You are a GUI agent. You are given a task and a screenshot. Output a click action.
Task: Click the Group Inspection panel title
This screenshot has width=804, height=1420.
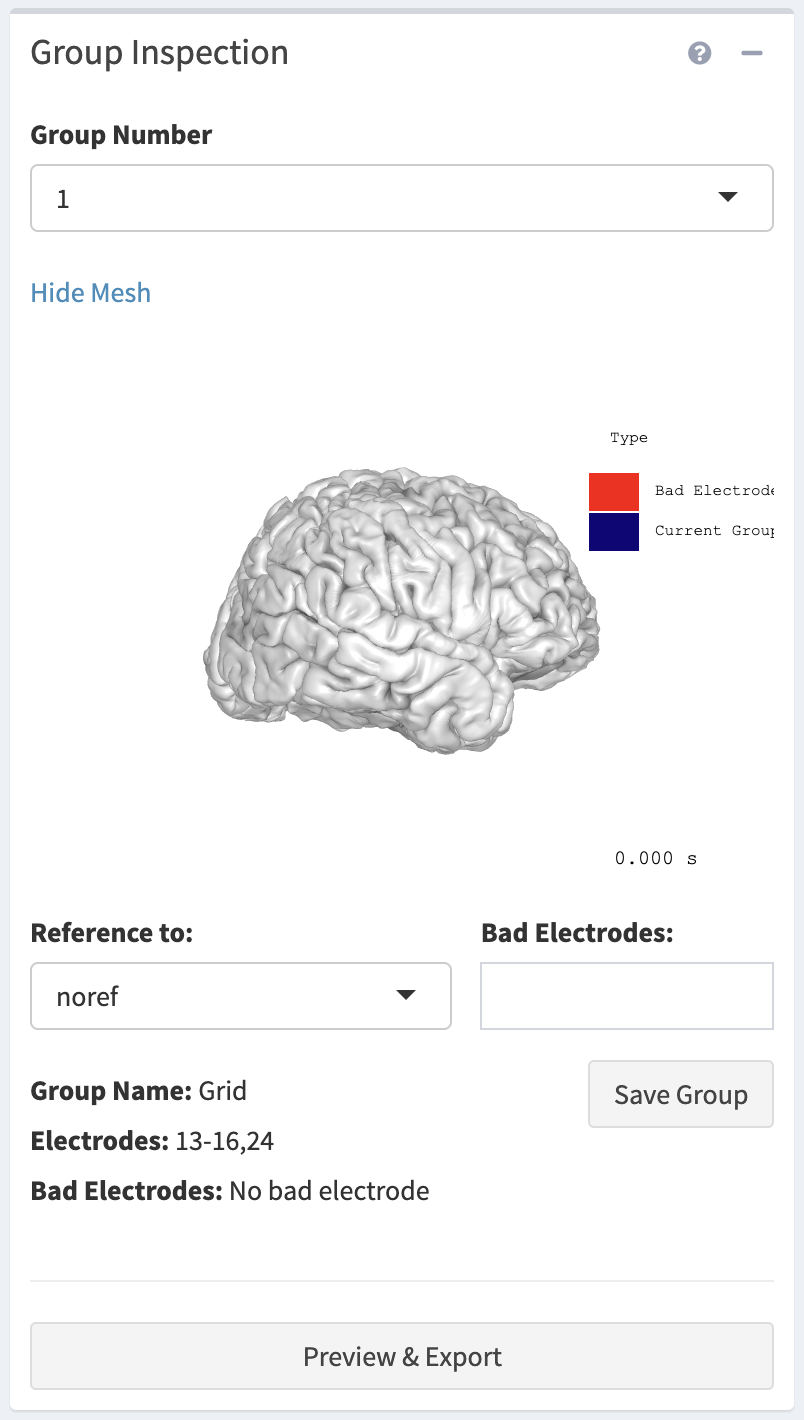click(x=160, y=53)
